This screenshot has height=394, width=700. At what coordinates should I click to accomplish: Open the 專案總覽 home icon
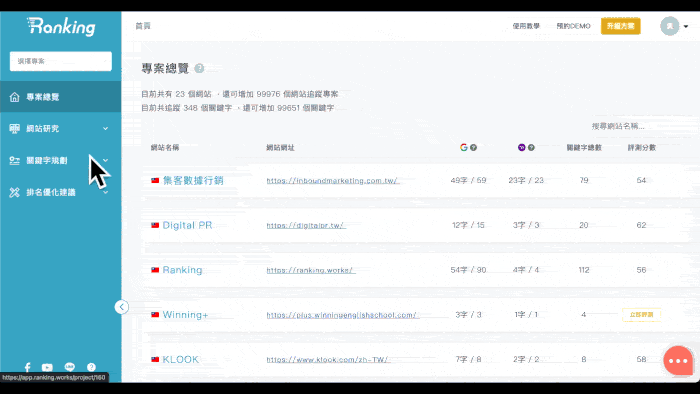tap(15, 97)
